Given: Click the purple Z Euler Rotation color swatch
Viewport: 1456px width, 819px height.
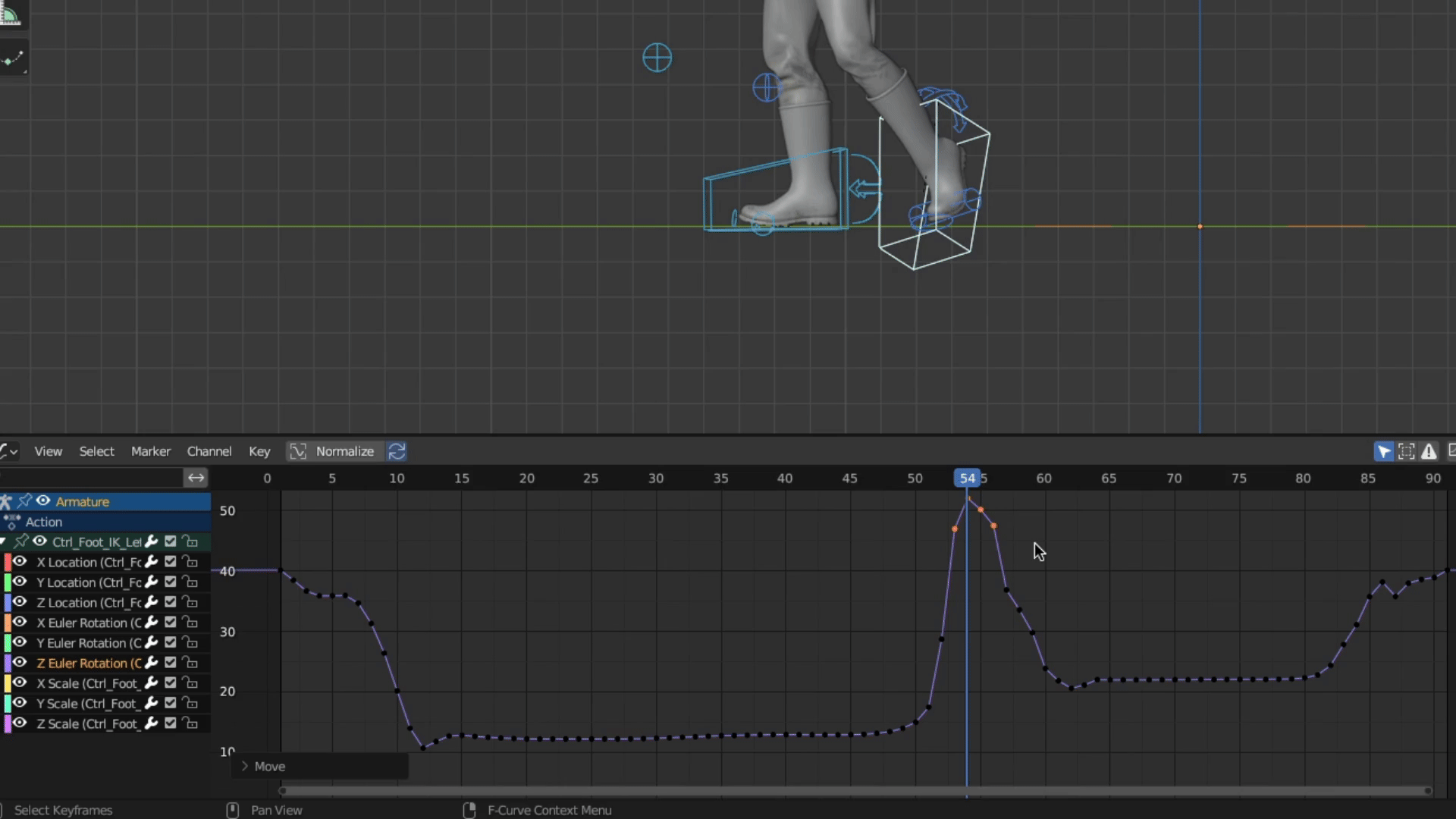Looking at the screenshot, I should (8, 663).
